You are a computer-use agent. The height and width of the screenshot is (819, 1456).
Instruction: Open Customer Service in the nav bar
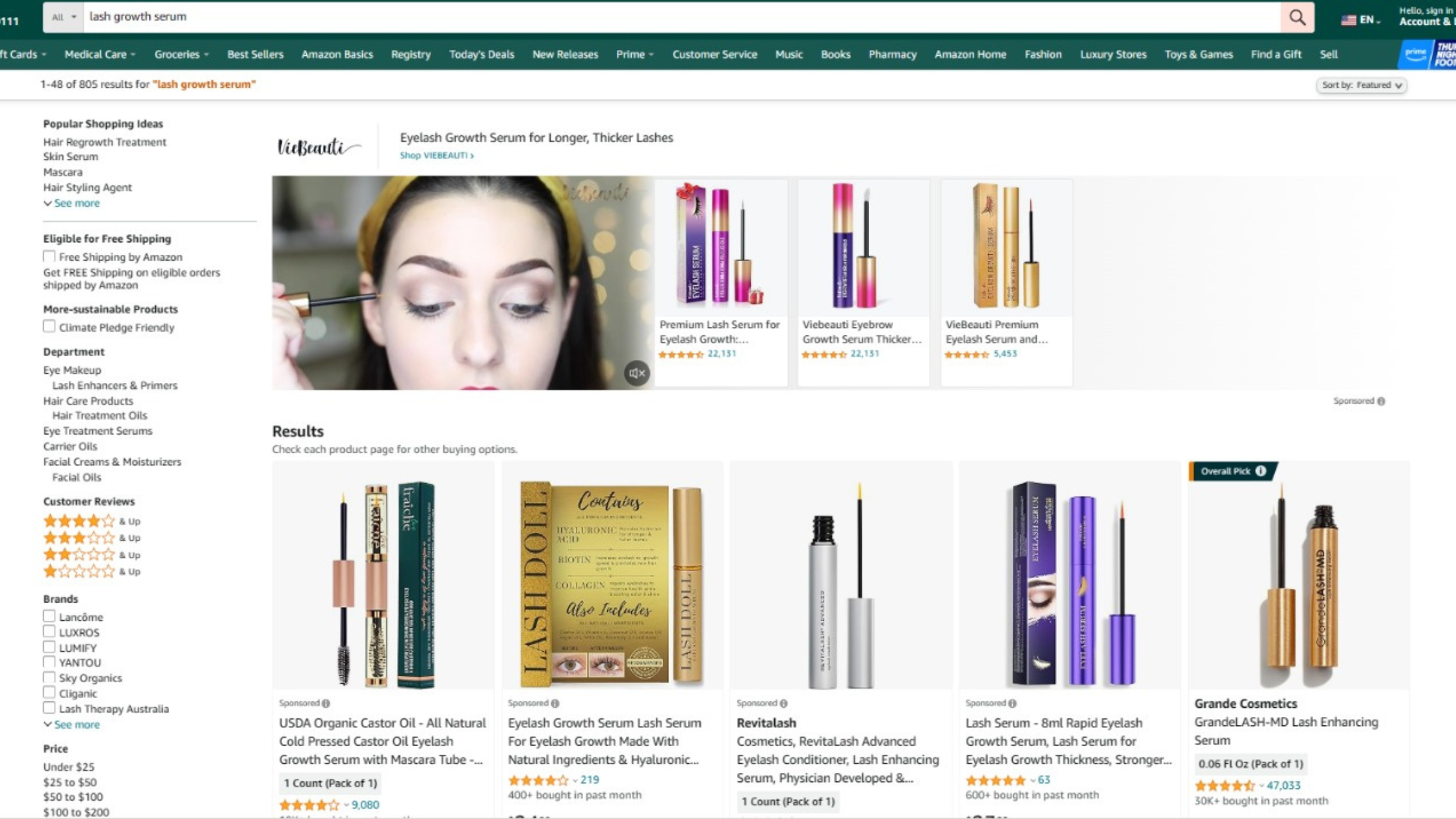coord(714,55)
